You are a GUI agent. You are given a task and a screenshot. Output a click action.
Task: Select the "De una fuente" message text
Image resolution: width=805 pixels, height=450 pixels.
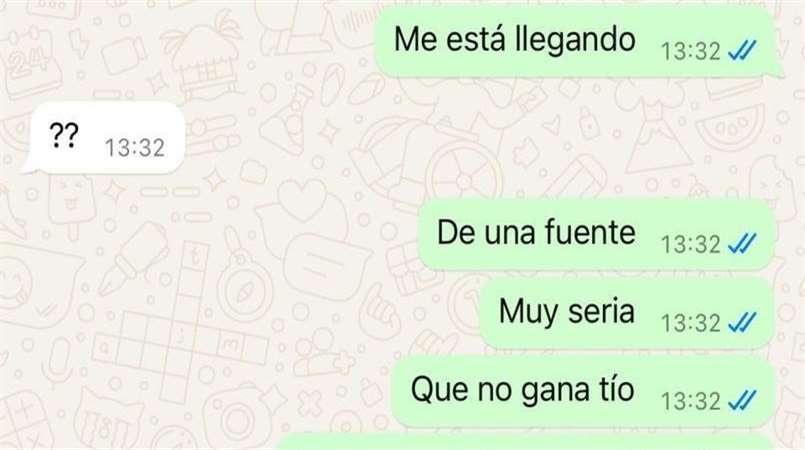click(536, 232)
